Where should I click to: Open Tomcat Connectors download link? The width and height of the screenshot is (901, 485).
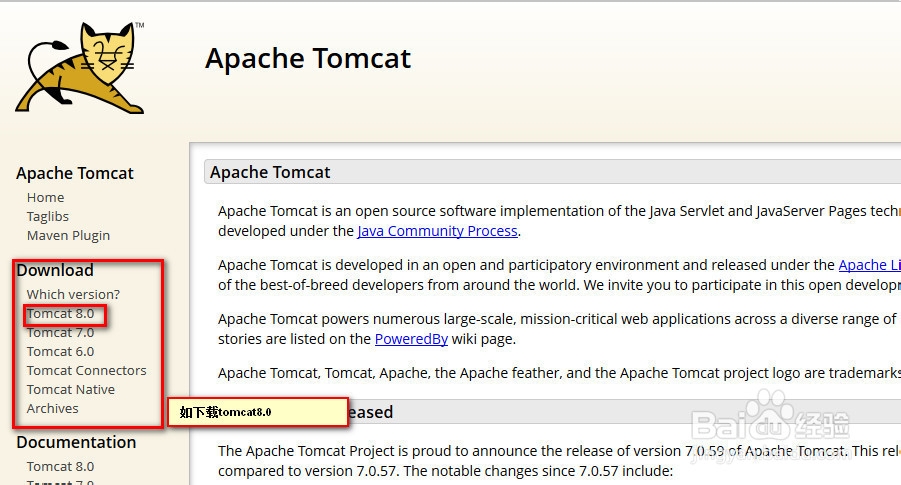(86, 370)
